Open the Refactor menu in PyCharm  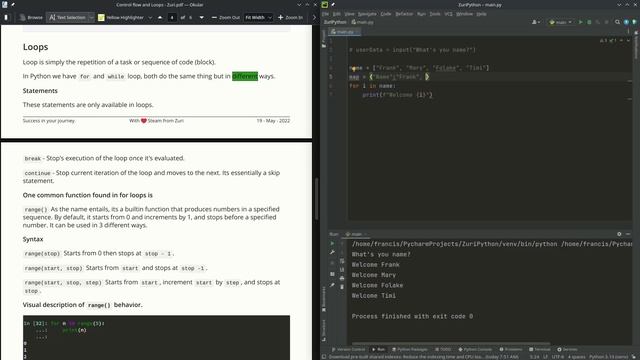pos(404,14)
